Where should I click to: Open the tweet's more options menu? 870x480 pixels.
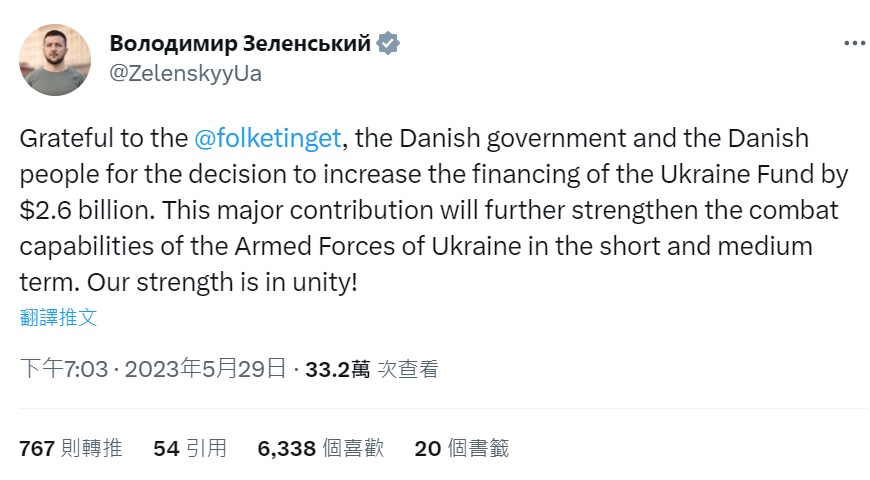click(853, 44)
